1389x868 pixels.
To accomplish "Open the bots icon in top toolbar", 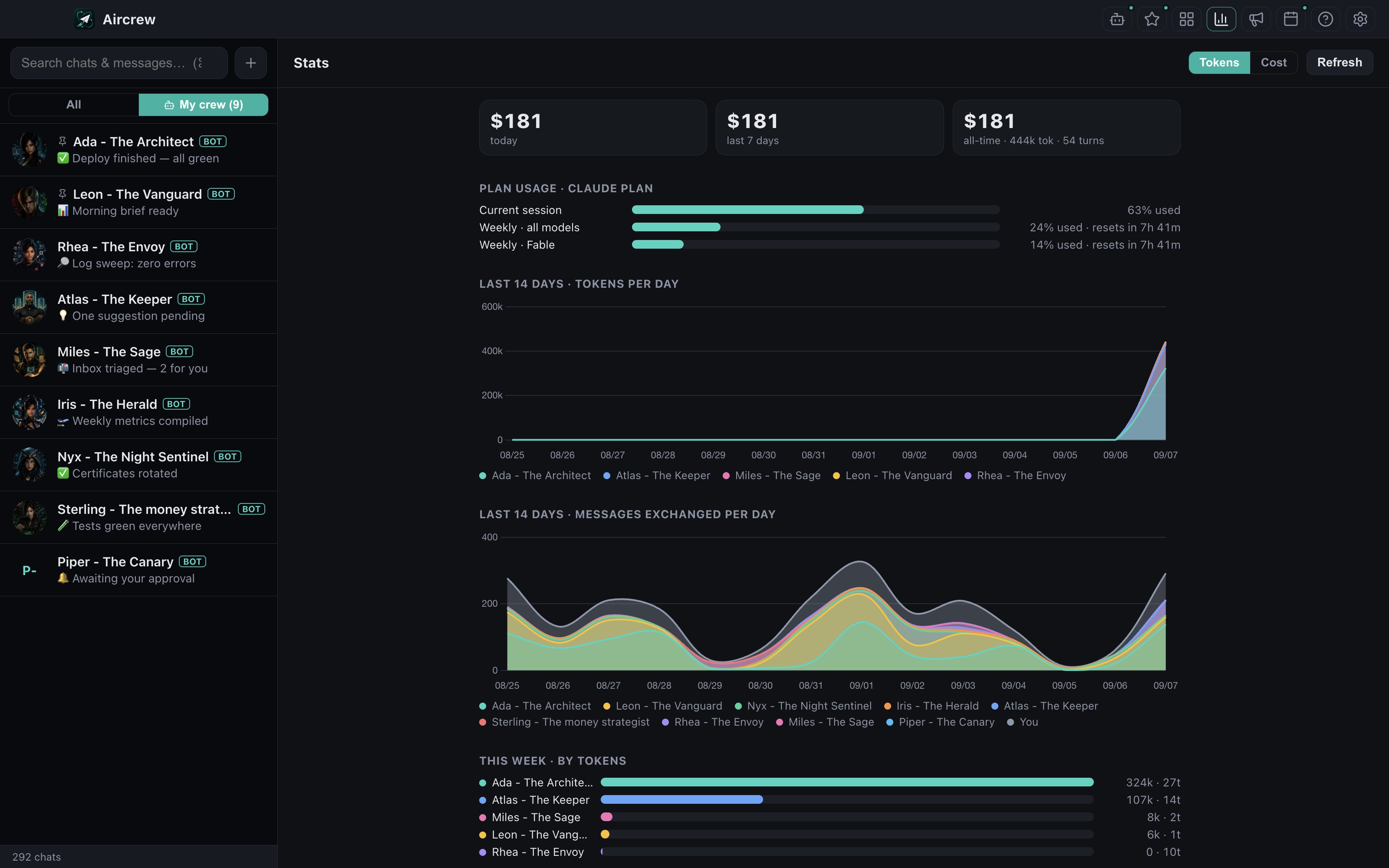I will (x=1117, y=19).
